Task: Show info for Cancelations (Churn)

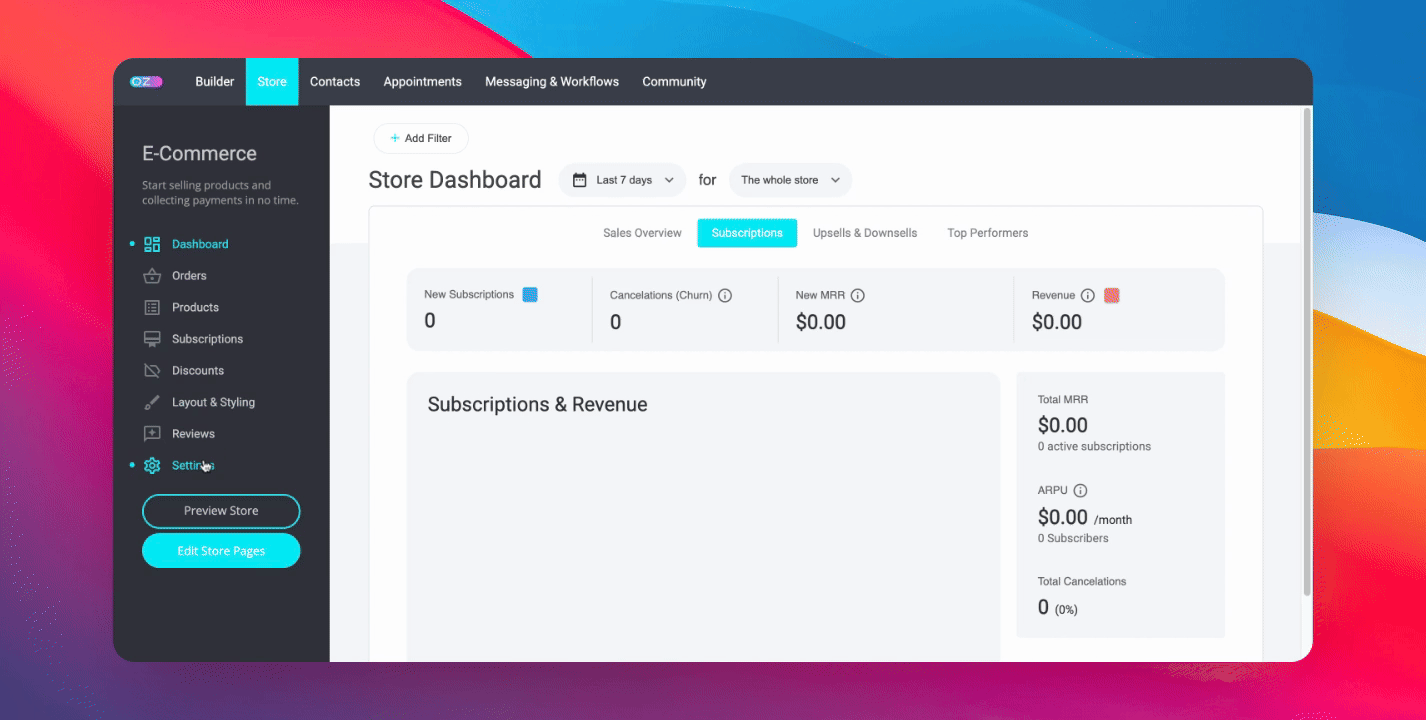Action: 725,296
